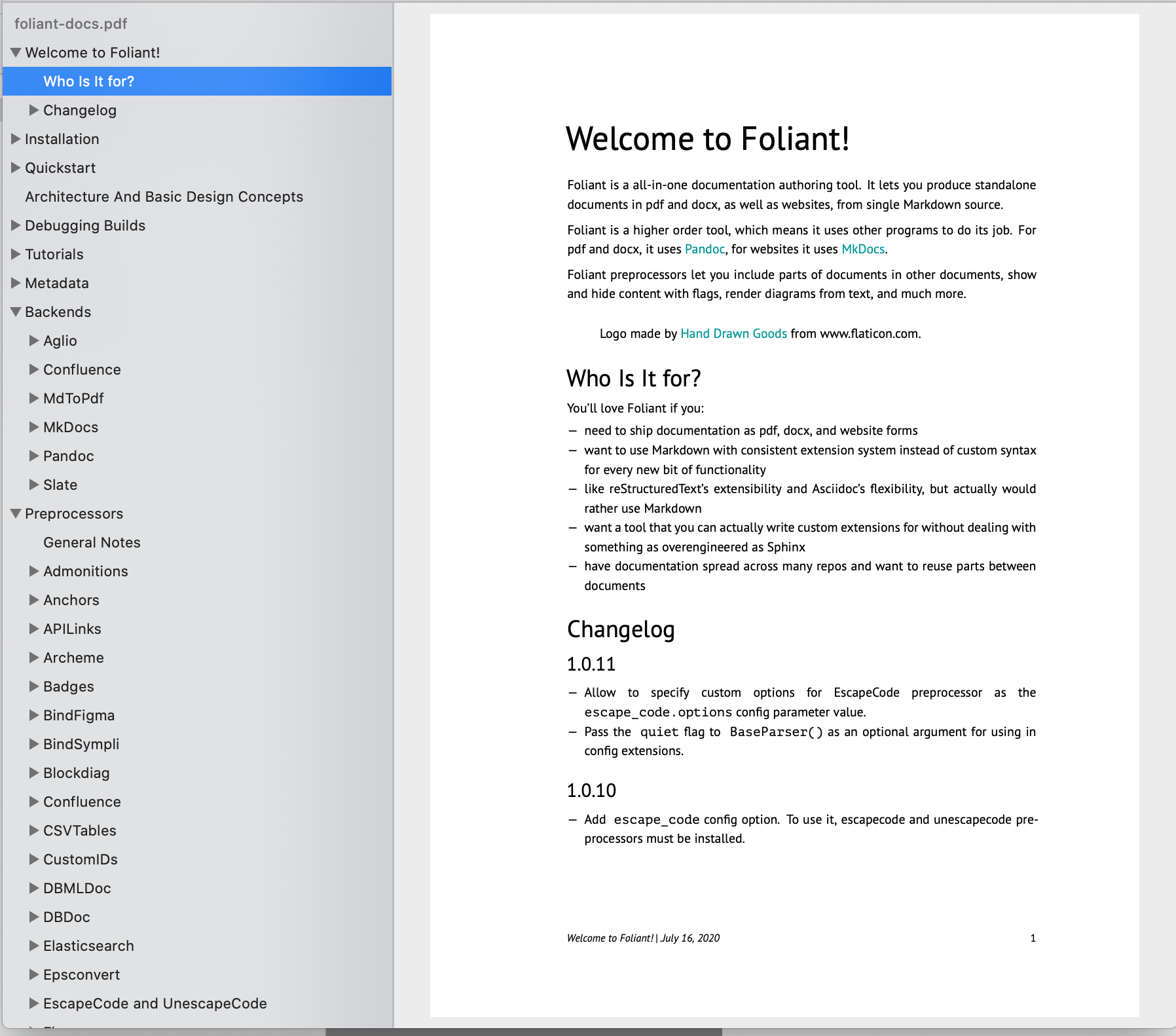Expand the MdToPdf backend triangle
1176x1036 pixels.
pyautogui.click(x=34, y=398)
